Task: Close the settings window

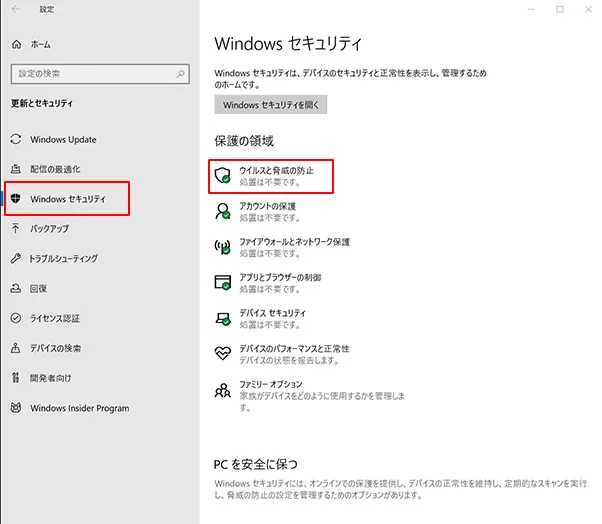Action: click(588, 9)
